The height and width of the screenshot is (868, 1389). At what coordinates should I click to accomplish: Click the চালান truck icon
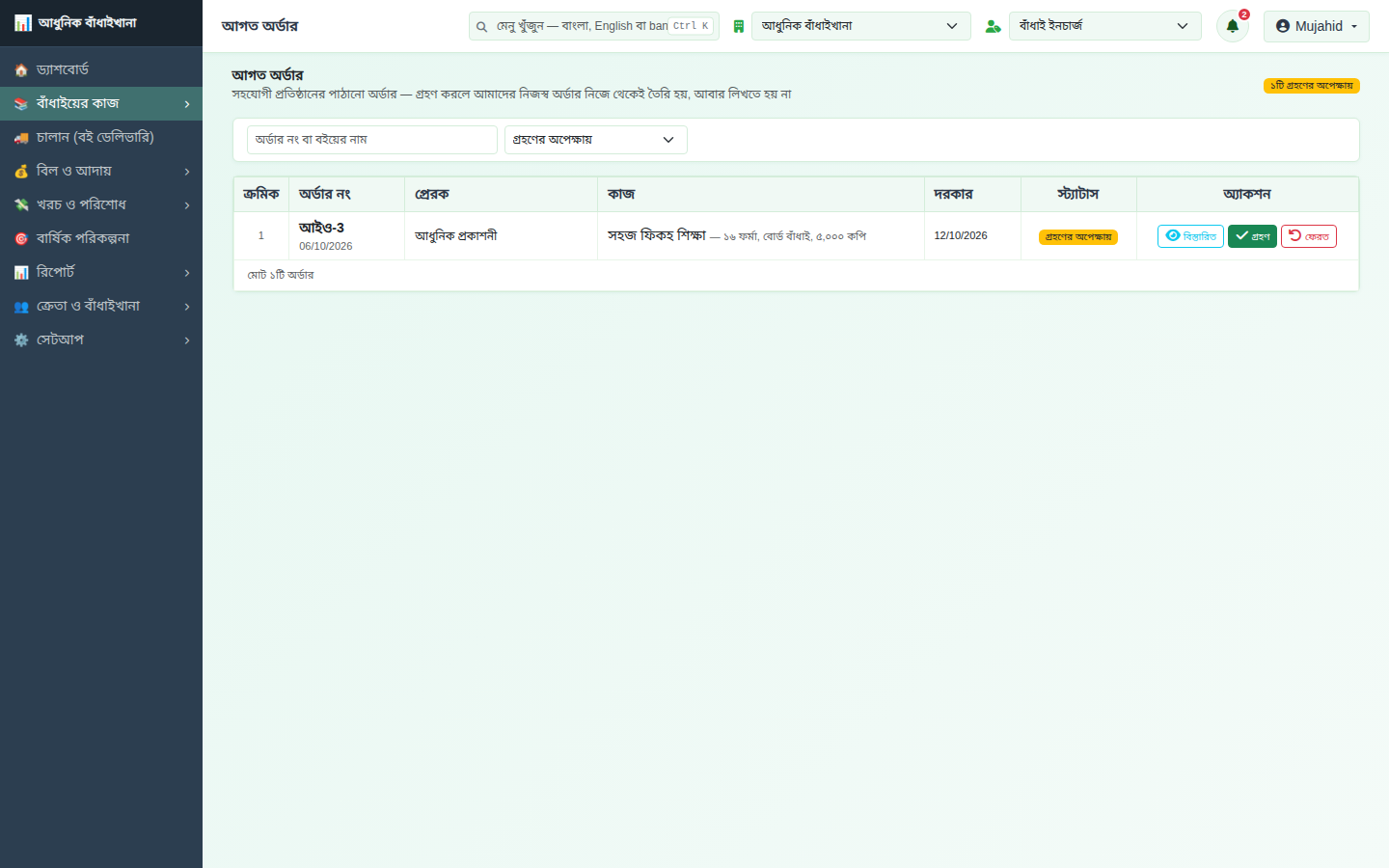point(21,138)
